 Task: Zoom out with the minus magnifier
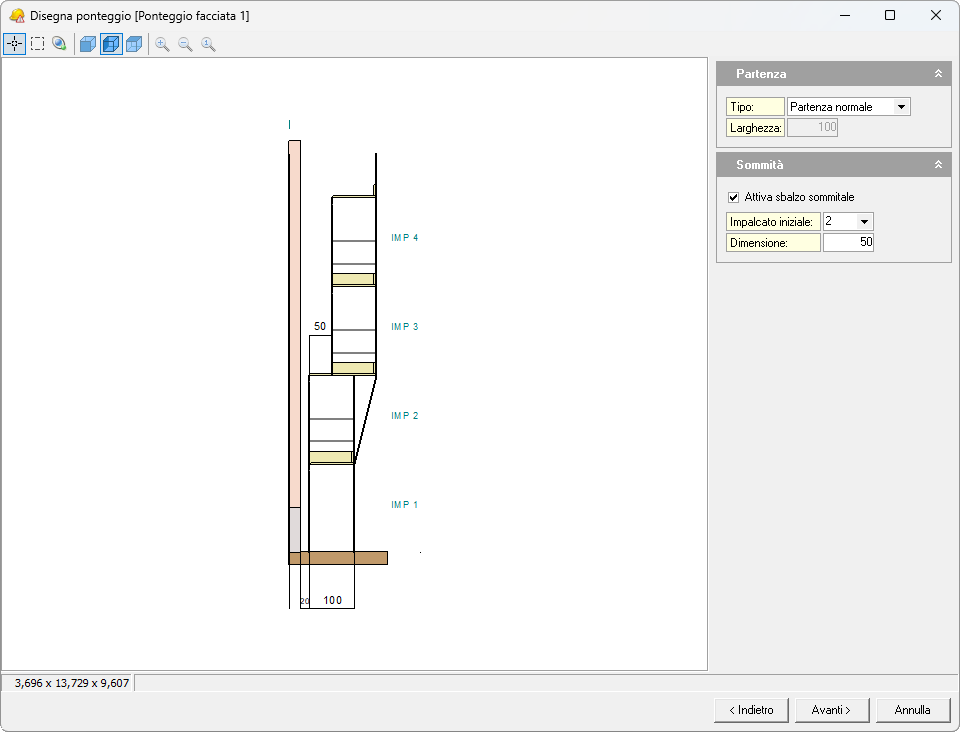[185, 44]
